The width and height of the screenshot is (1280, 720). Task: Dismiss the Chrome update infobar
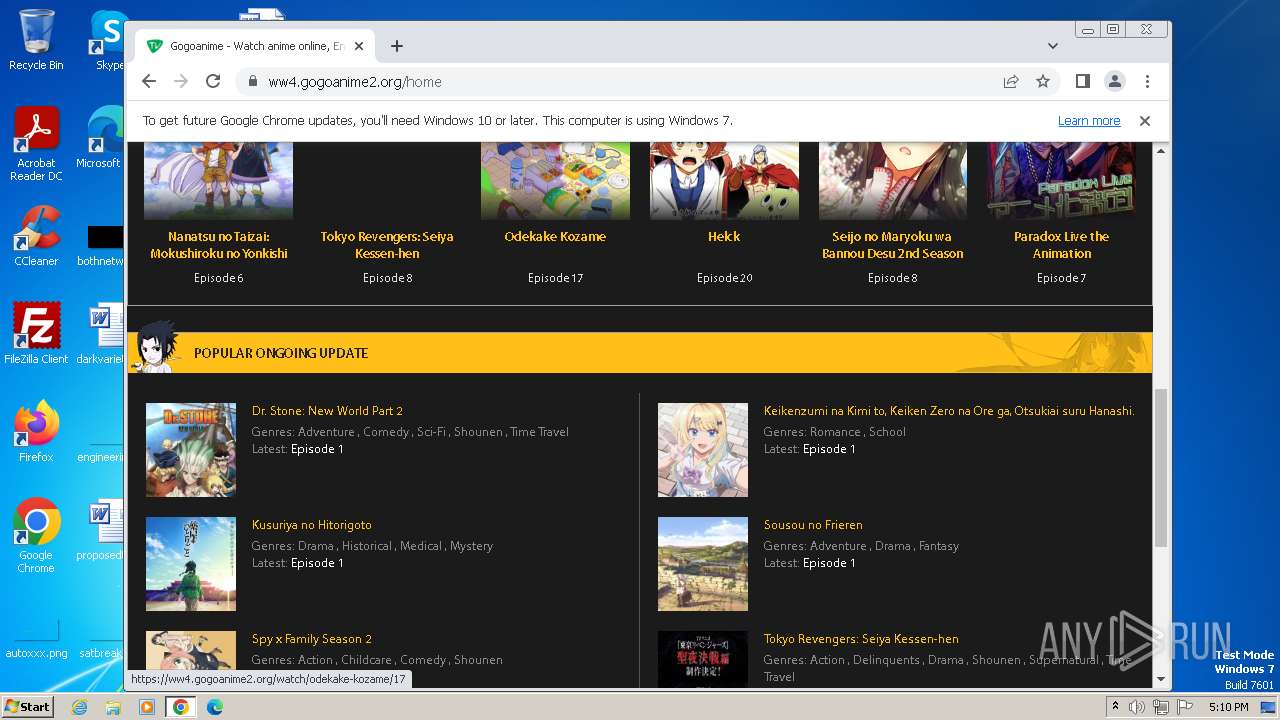pos(1145,120)
